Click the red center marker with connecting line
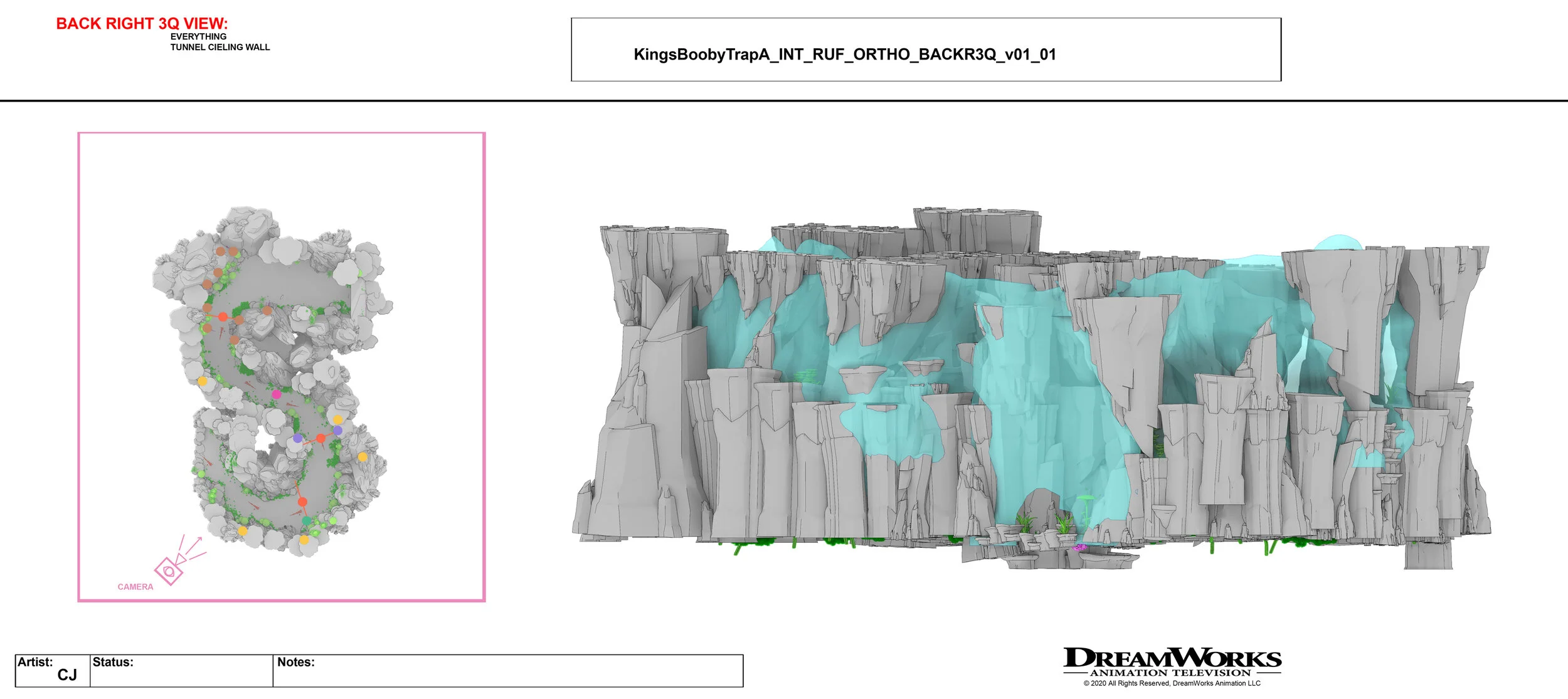The image size is (1568, 699). (x=321, y=438)
